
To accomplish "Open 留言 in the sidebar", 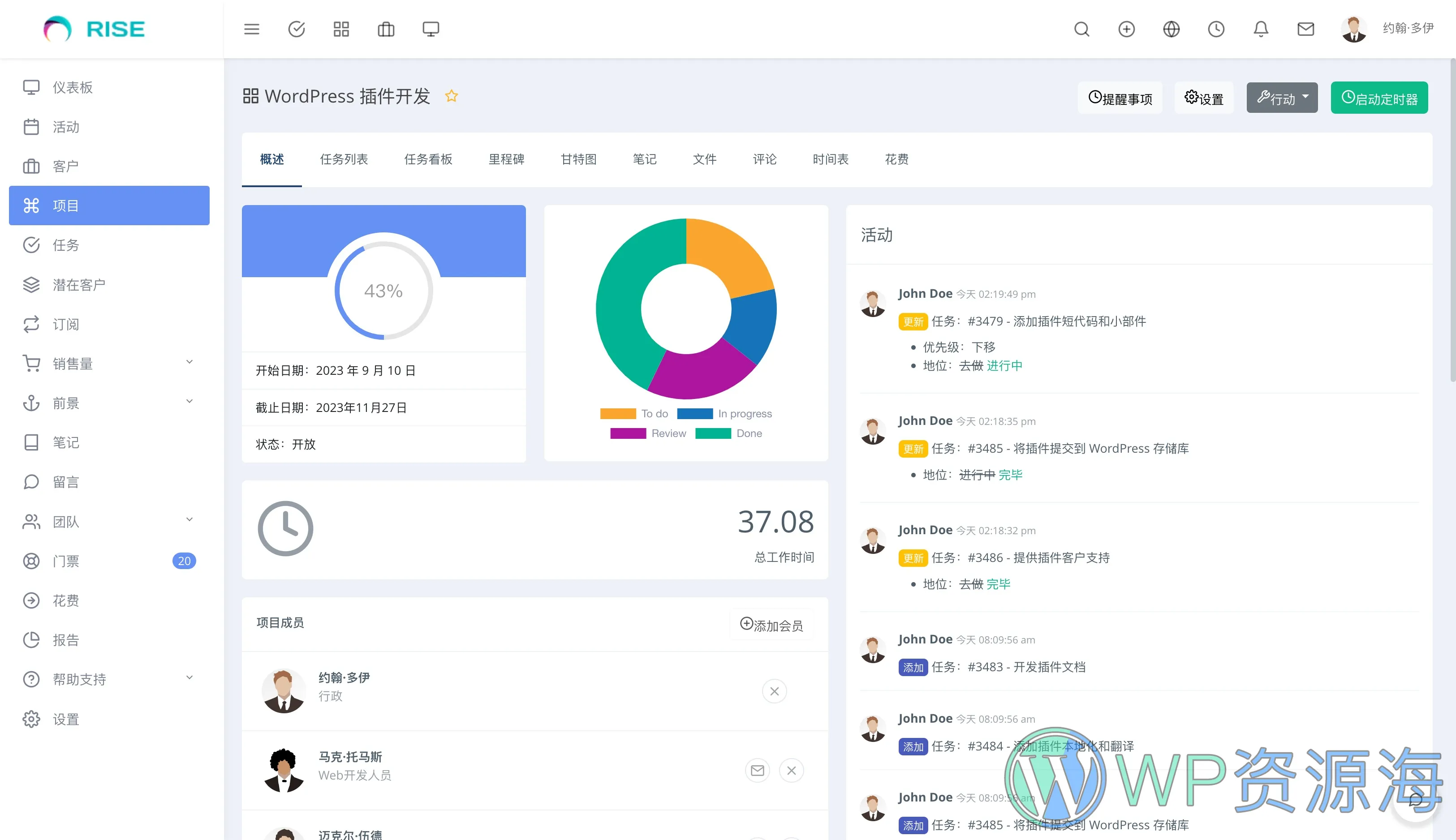I will coord(109,482).
